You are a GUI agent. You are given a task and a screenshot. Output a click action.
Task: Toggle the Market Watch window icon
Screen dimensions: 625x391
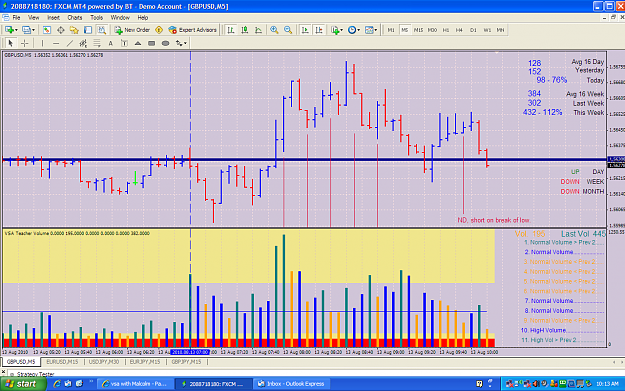(47, 30)
